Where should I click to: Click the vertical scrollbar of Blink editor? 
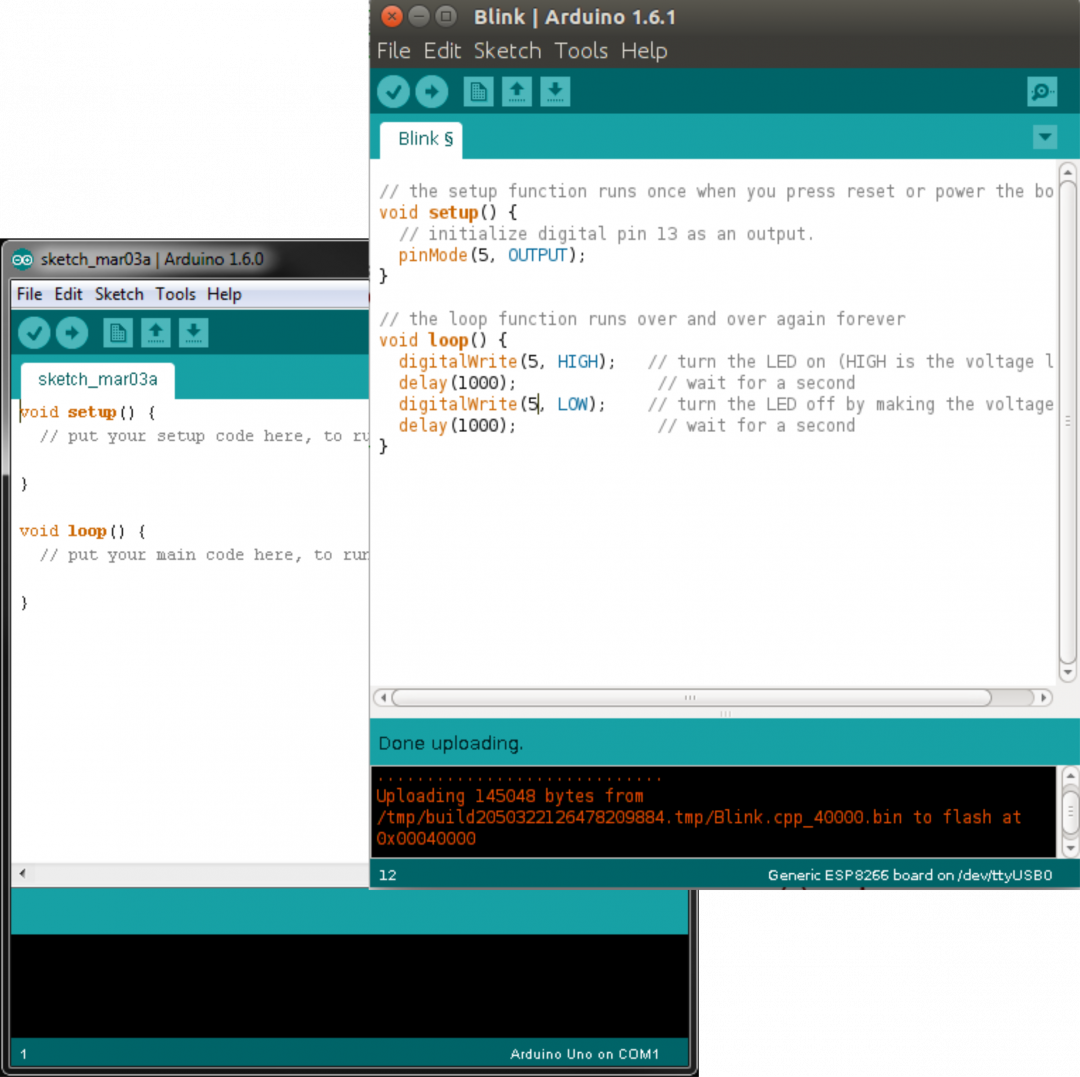[1067, 420]
